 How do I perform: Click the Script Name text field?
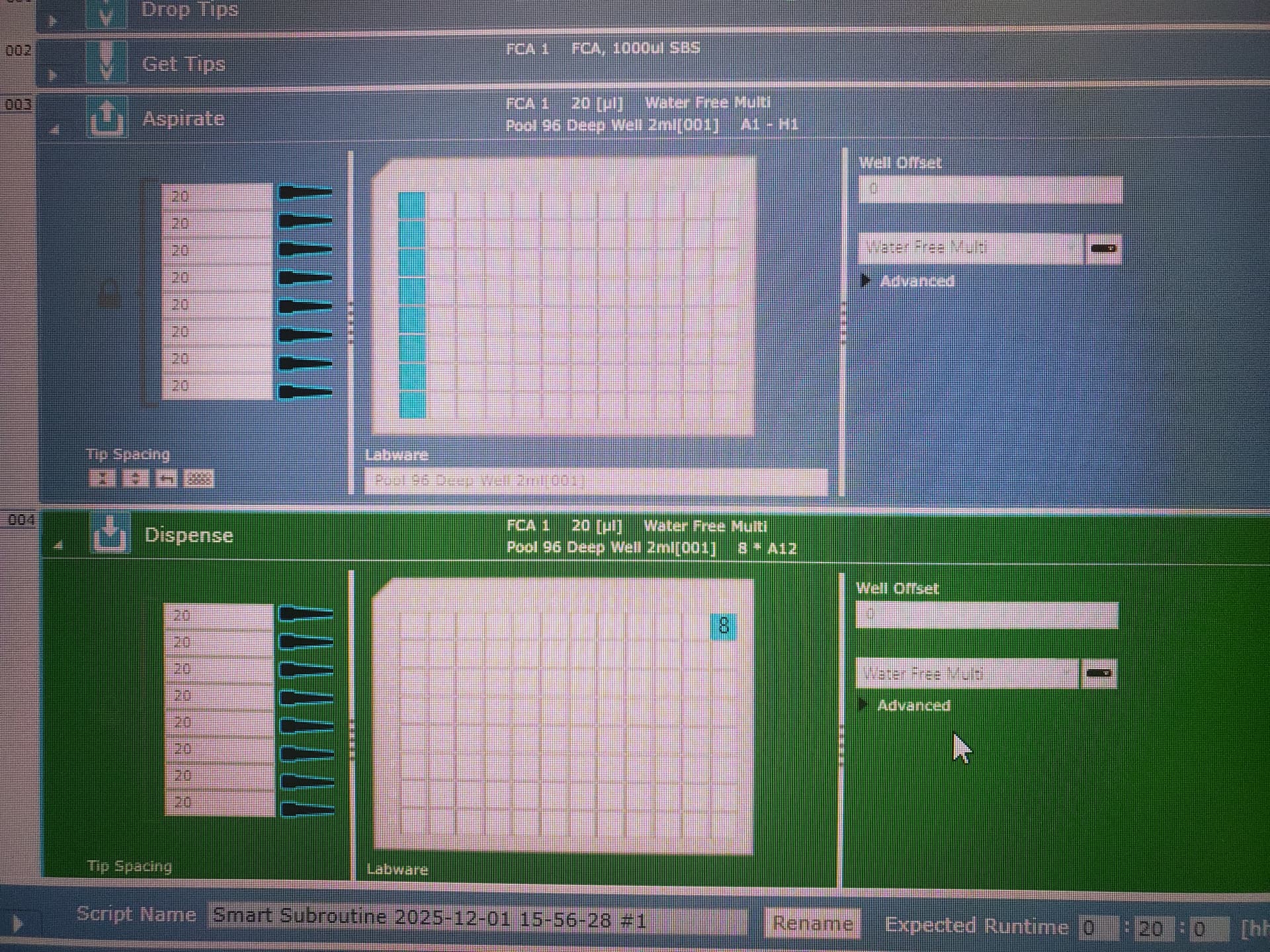(476, 918)
